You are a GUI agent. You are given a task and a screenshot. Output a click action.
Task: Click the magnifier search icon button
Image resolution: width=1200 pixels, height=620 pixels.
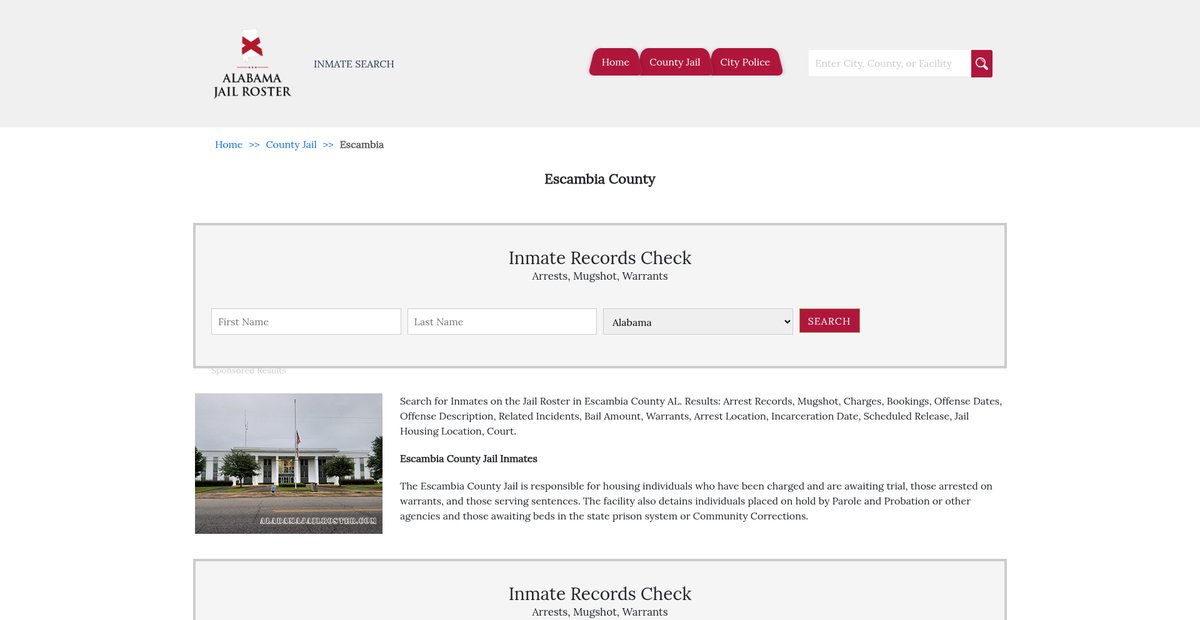(981, 64)
